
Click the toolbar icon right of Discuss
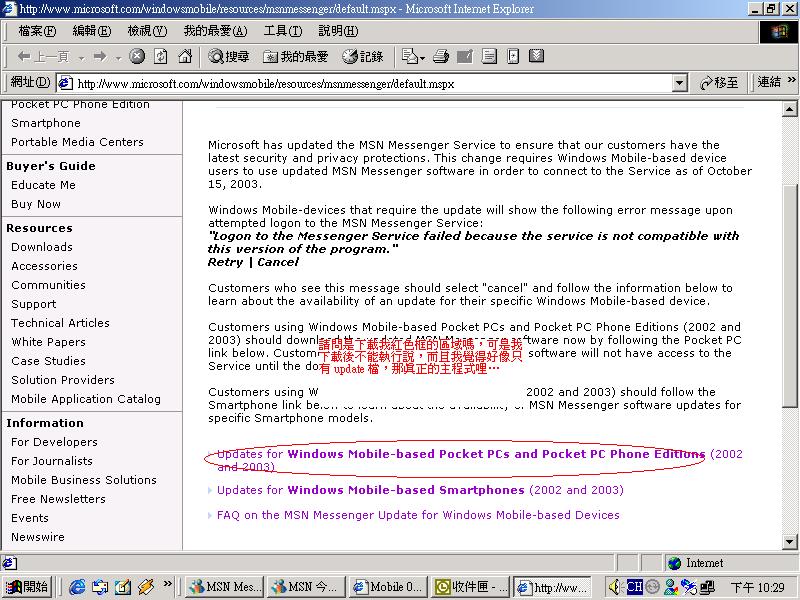point(513,56)
